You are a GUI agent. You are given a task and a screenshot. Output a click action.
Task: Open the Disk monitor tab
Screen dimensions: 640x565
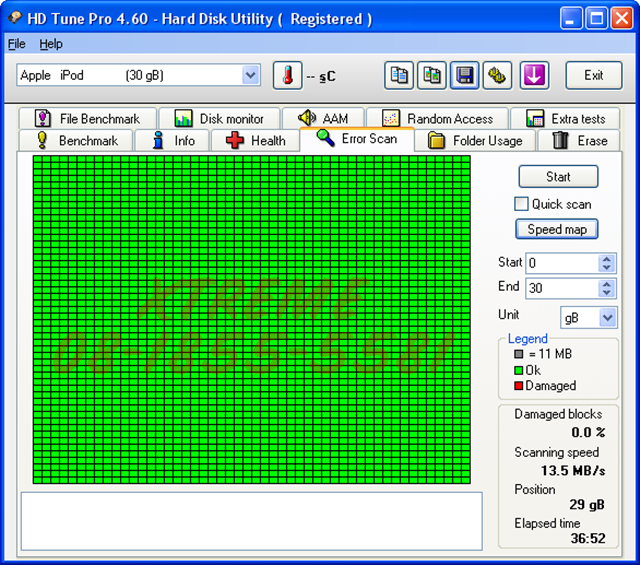pyautogui.click(x=219, y=119)
